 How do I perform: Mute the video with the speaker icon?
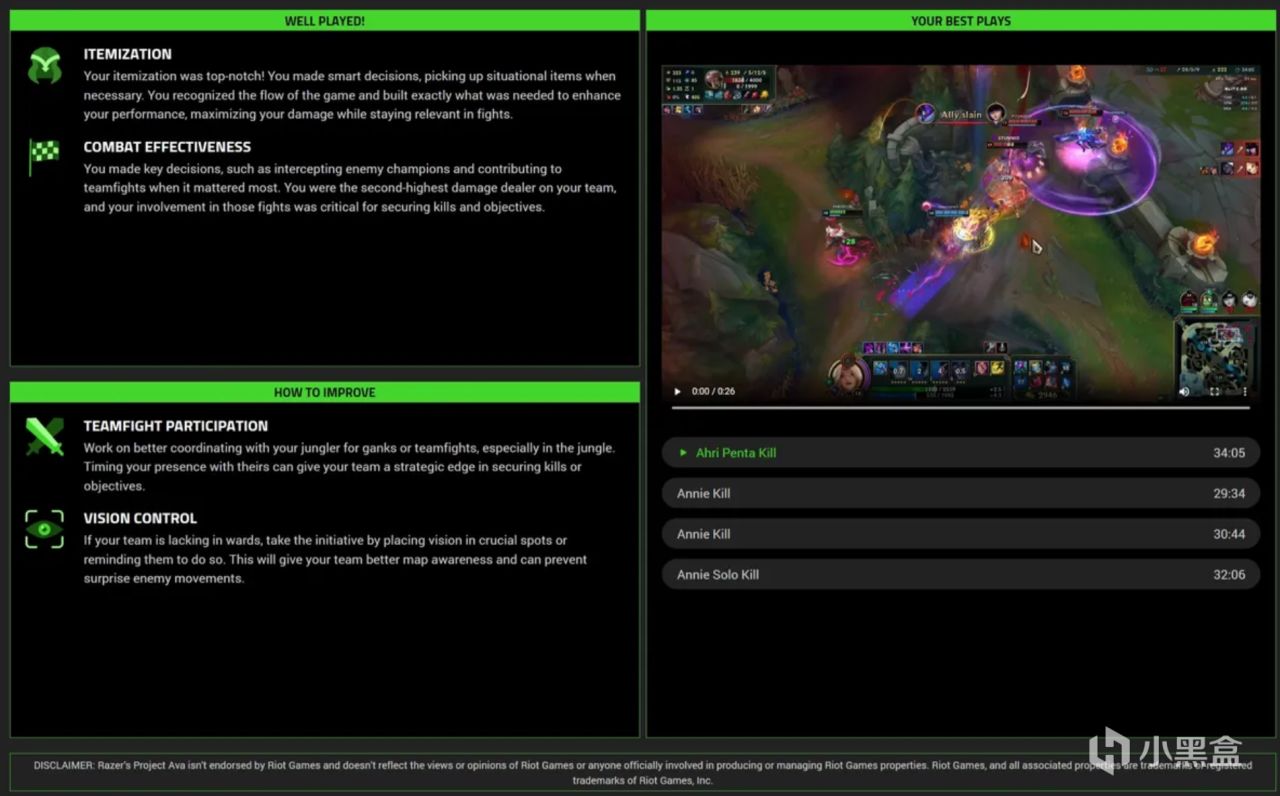pyautogui.click(x=1185, y=391)
